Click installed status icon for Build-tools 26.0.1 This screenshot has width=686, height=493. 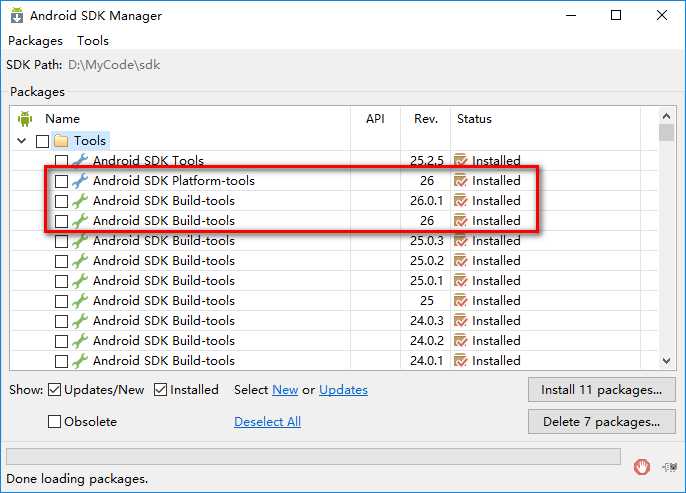pyautogui.click(x=461, y=201)
